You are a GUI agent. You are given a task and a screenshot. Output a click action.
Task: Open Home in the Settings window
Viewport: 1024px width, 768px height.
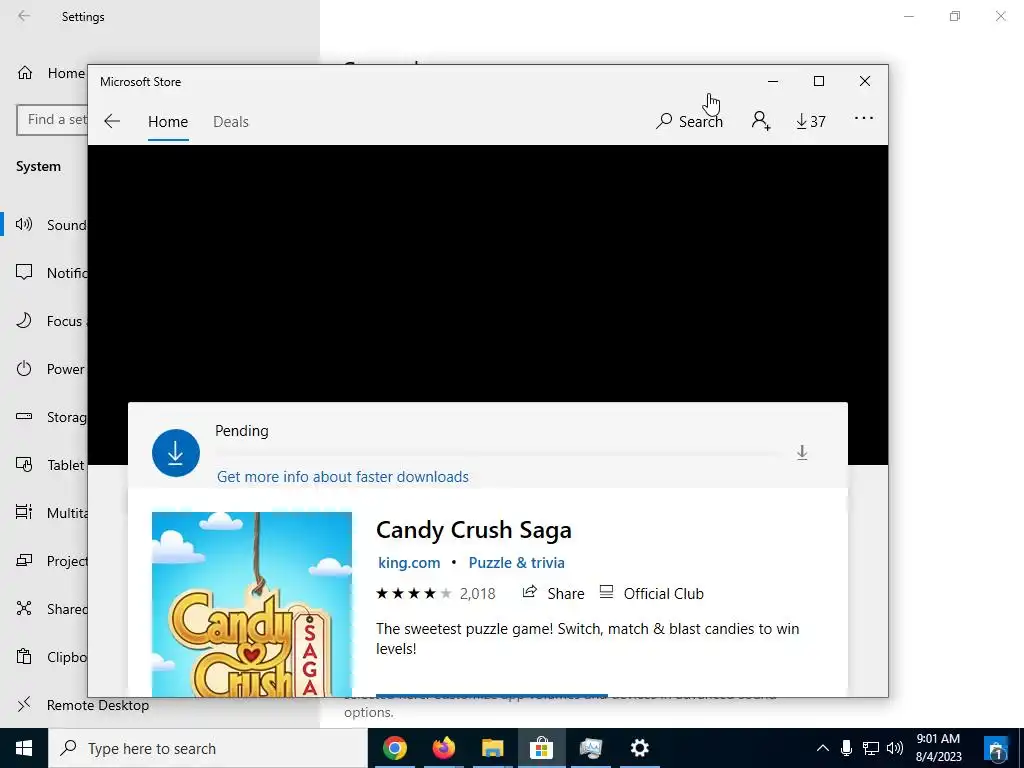51,72
